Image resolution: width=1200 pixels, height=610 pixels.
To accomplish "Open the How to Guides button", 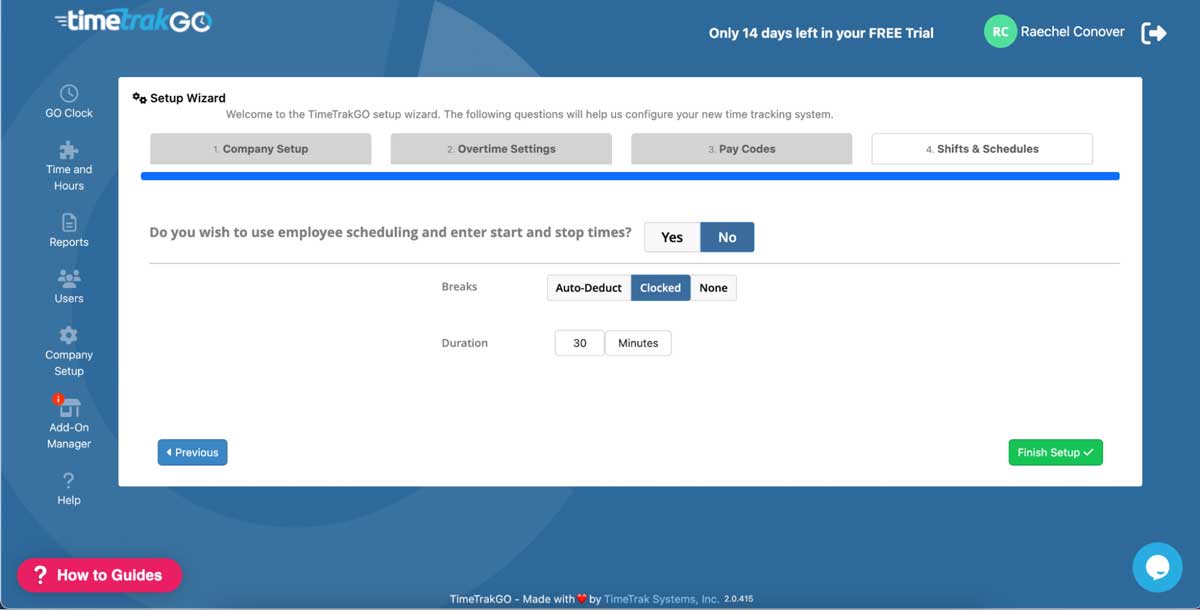I will [99, 575].
